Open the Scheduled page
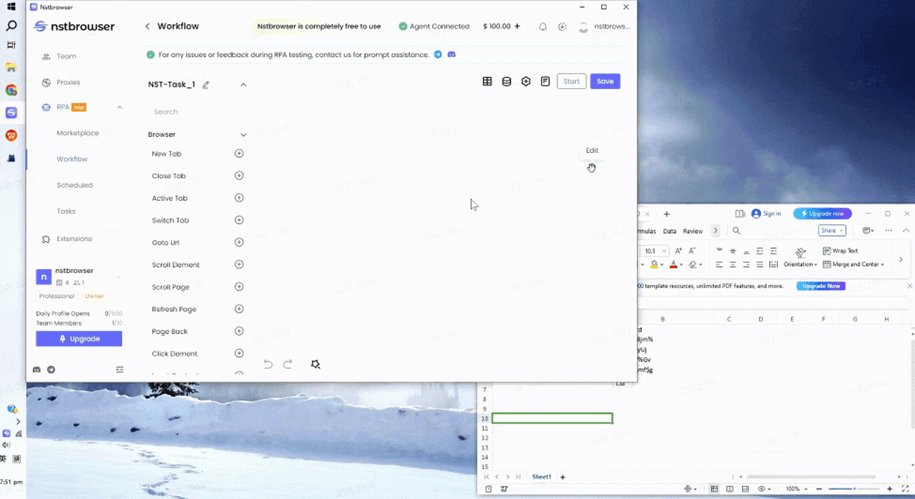The width and height of the screenshot is (915, 499). pos(75,185)
